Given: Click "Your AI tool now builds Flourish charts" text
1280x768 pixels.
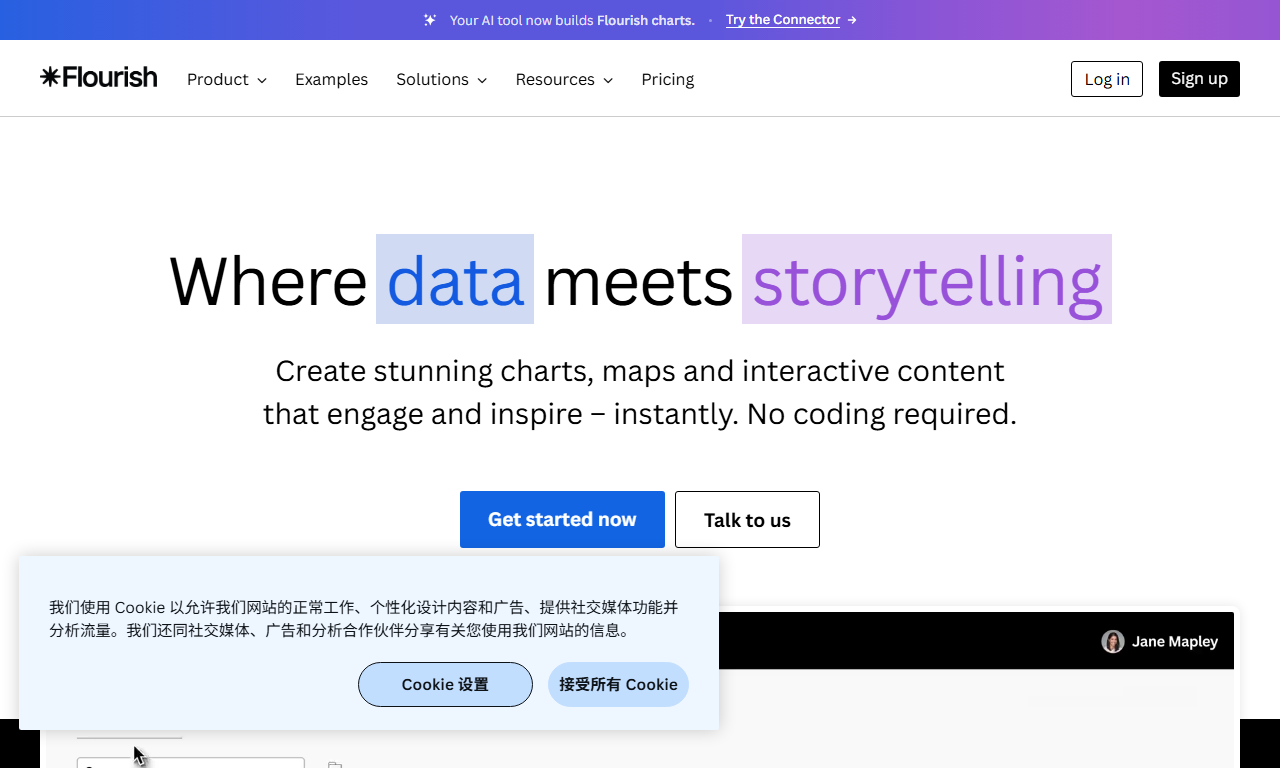Looking at the screenshot, I should click(x=572, y=20).
